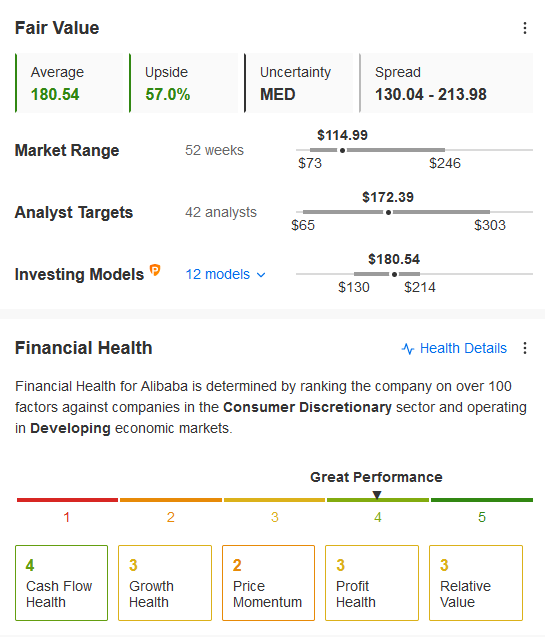
Task: Open the Fair Value three-dot menu
Action: click(525, 28)
